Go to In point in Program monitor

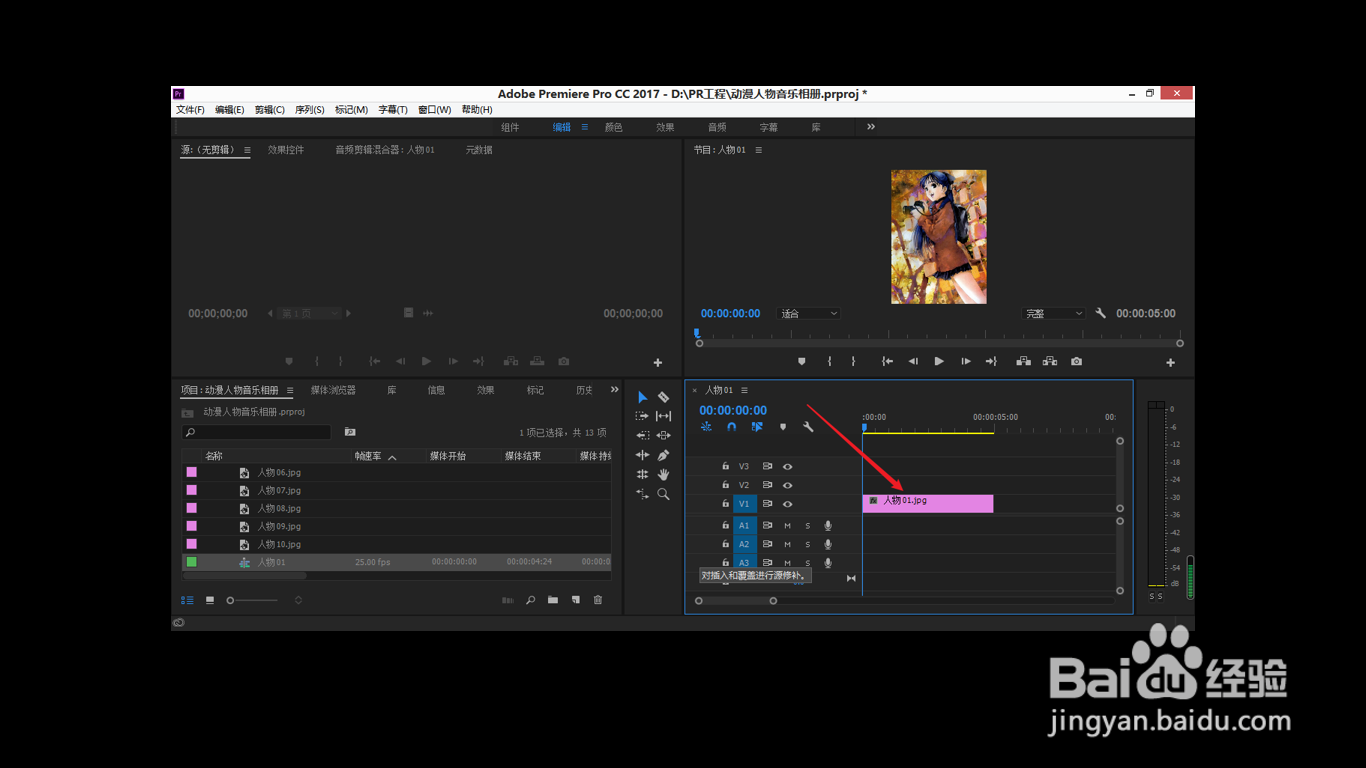887,361
